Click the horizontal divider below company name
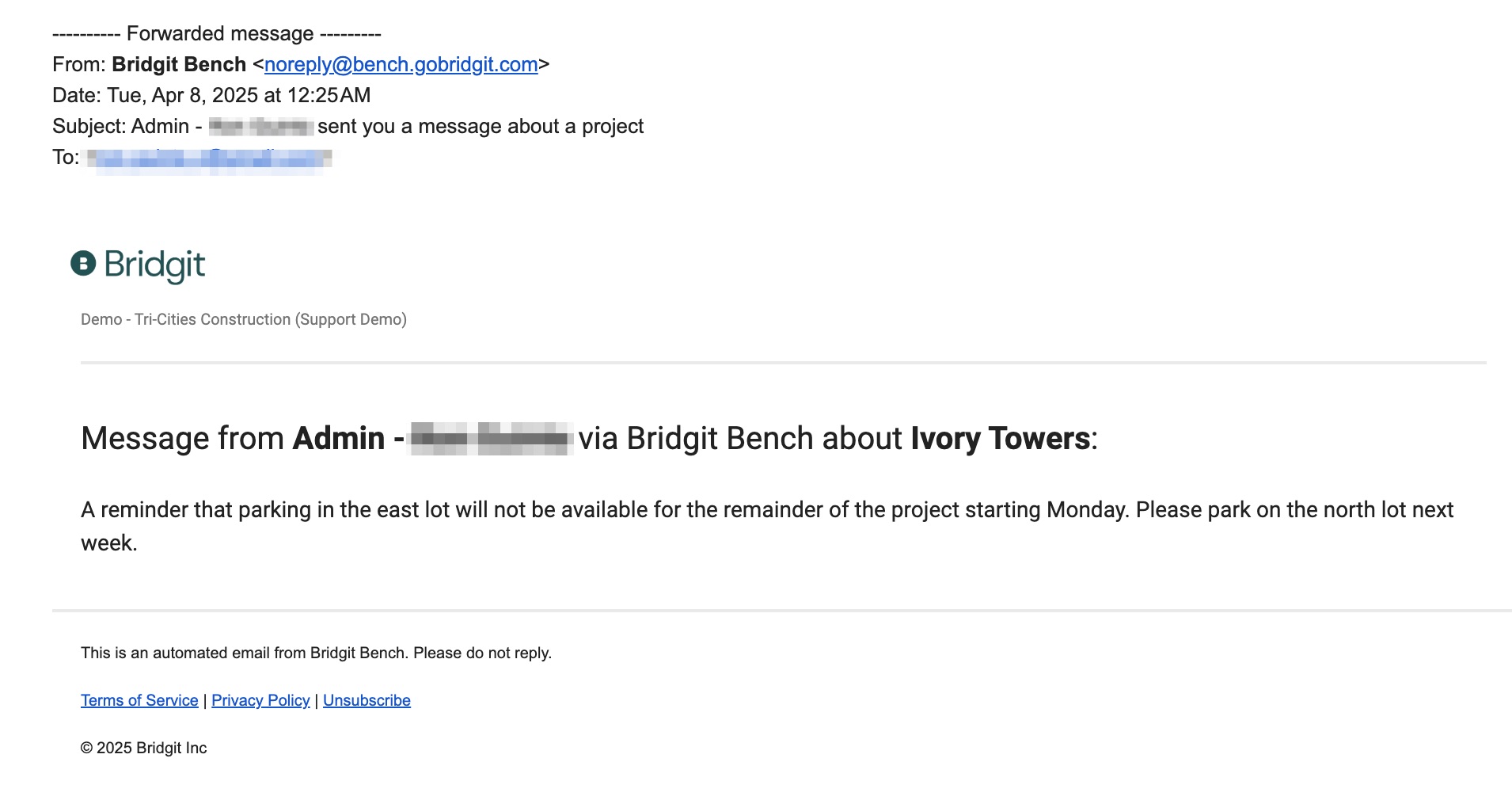 tap(784, 363)
